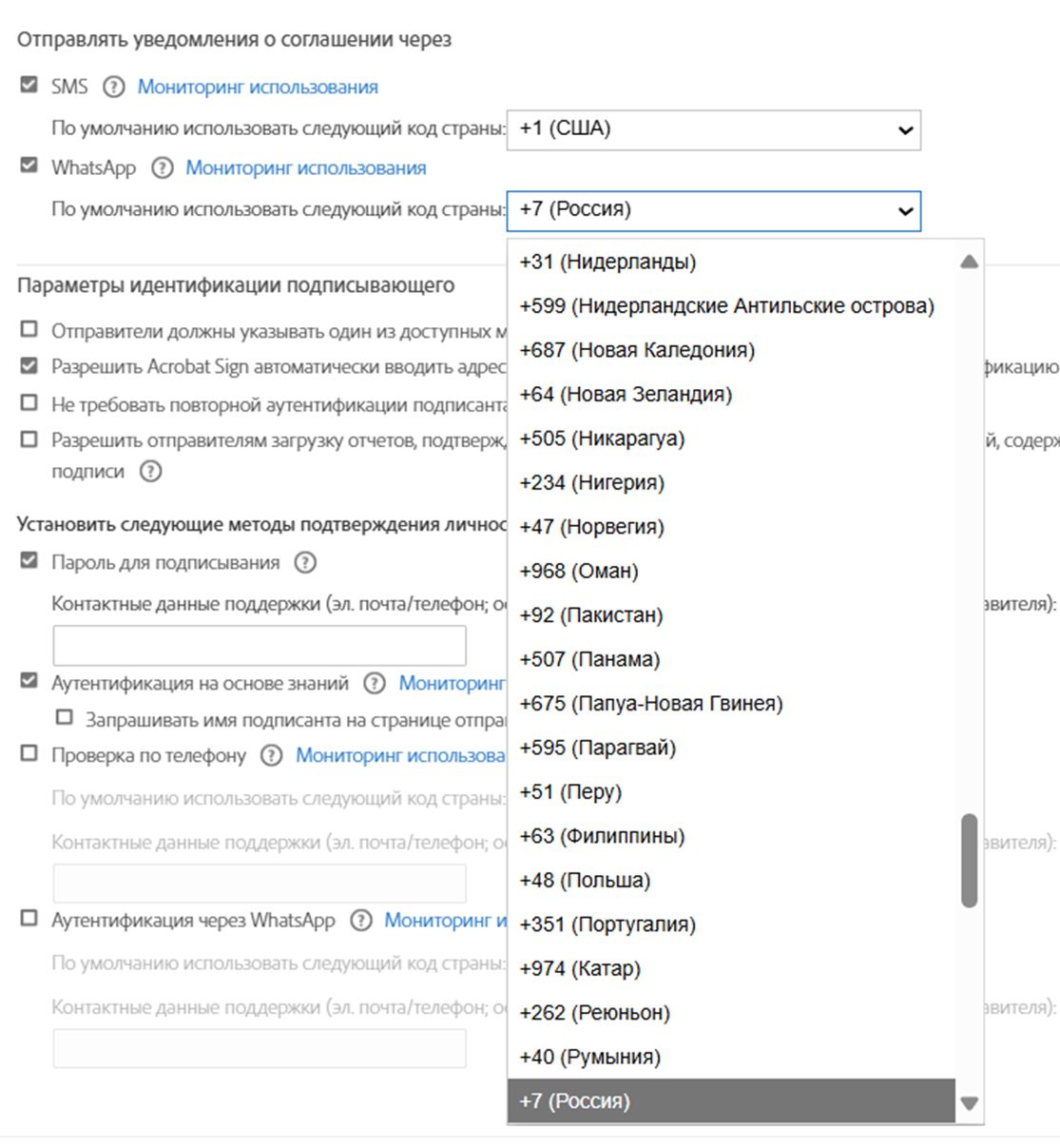1060x1148 pixels.
Task: Click help icon for Аутентификация на основе знаний
Action: pos(375,683)
